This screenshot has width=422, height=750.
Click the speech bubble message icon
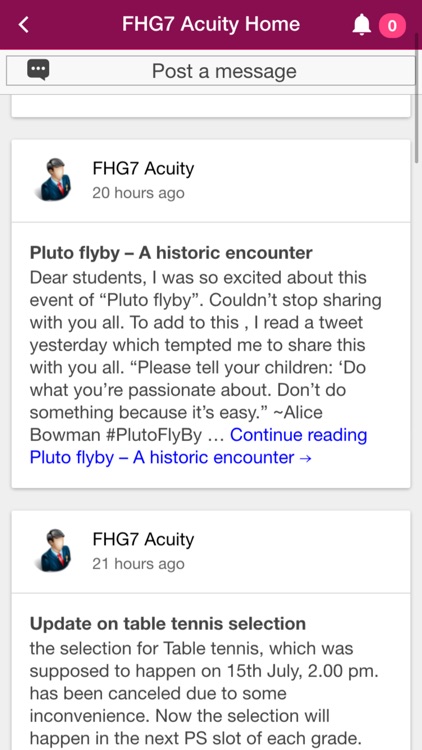pos(38,70)
